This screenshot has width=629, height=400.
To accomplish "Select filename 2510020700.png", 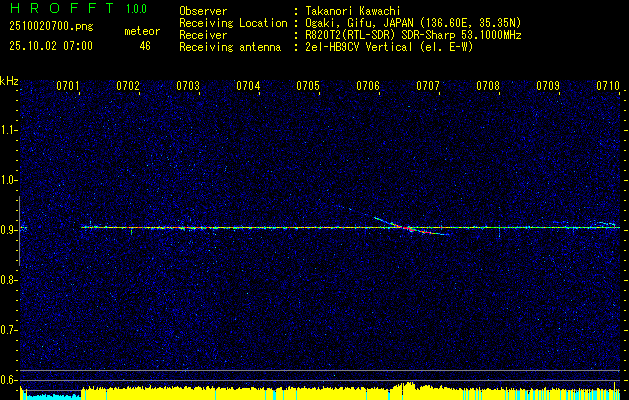I will (51, 27).
